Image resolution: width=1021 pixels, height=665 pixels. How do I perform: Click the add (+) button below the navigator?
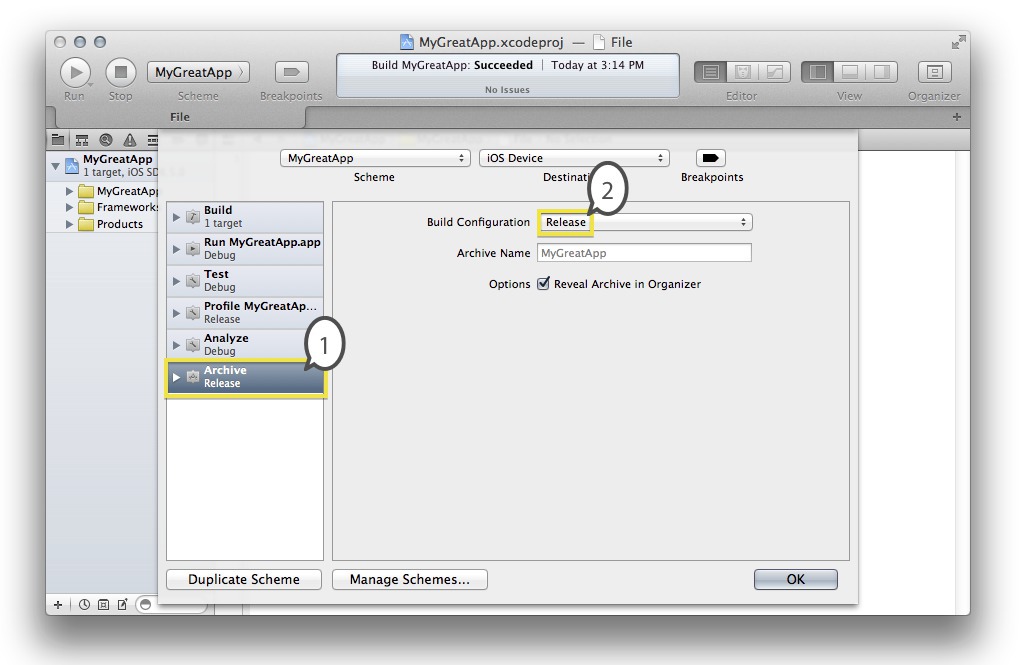coord(58,604)
